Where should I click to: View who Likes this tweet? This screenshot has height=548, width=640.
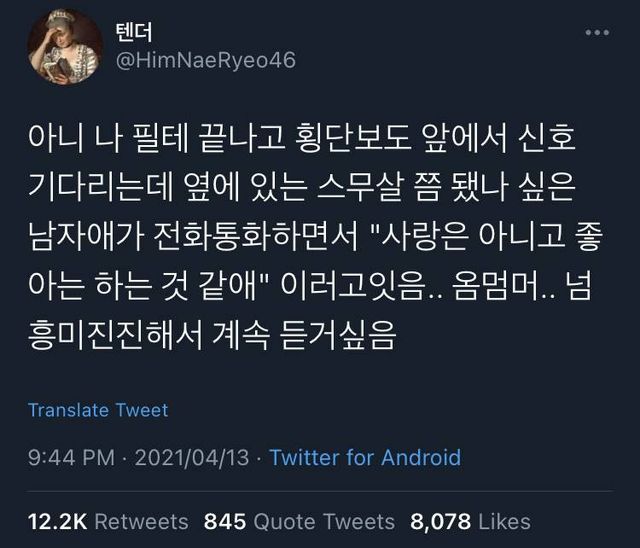504,521
